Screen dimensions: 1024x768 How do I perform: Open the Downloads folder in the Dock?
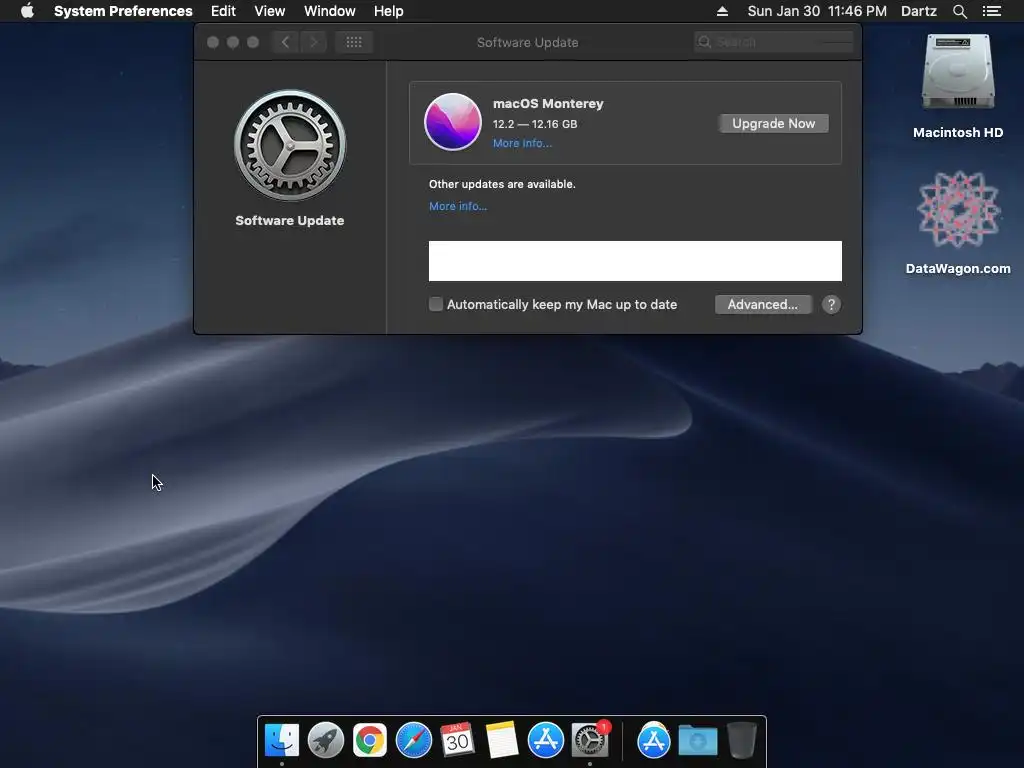(x=697, y=741)
